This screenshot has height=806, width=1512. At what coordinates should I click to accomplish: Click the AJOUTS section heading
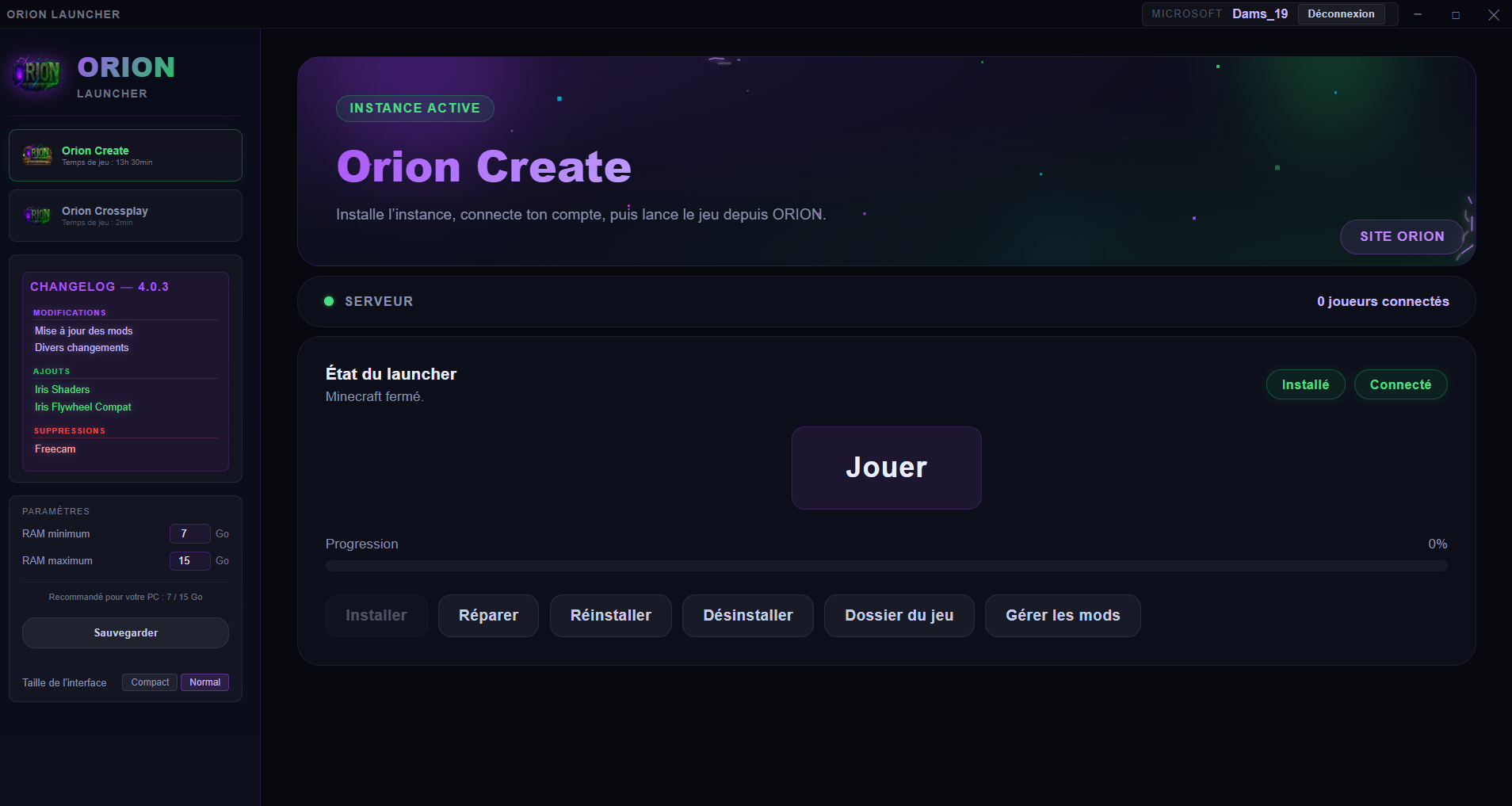coord(52,372)
